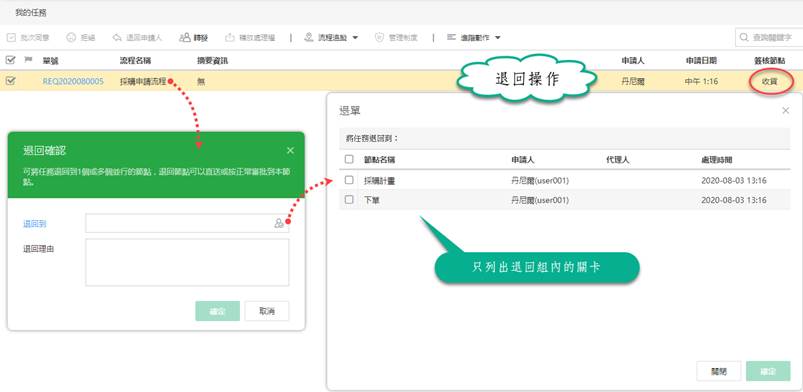
Task: Click the 簽核節點 column header
Action: click(x=769, y=60)
